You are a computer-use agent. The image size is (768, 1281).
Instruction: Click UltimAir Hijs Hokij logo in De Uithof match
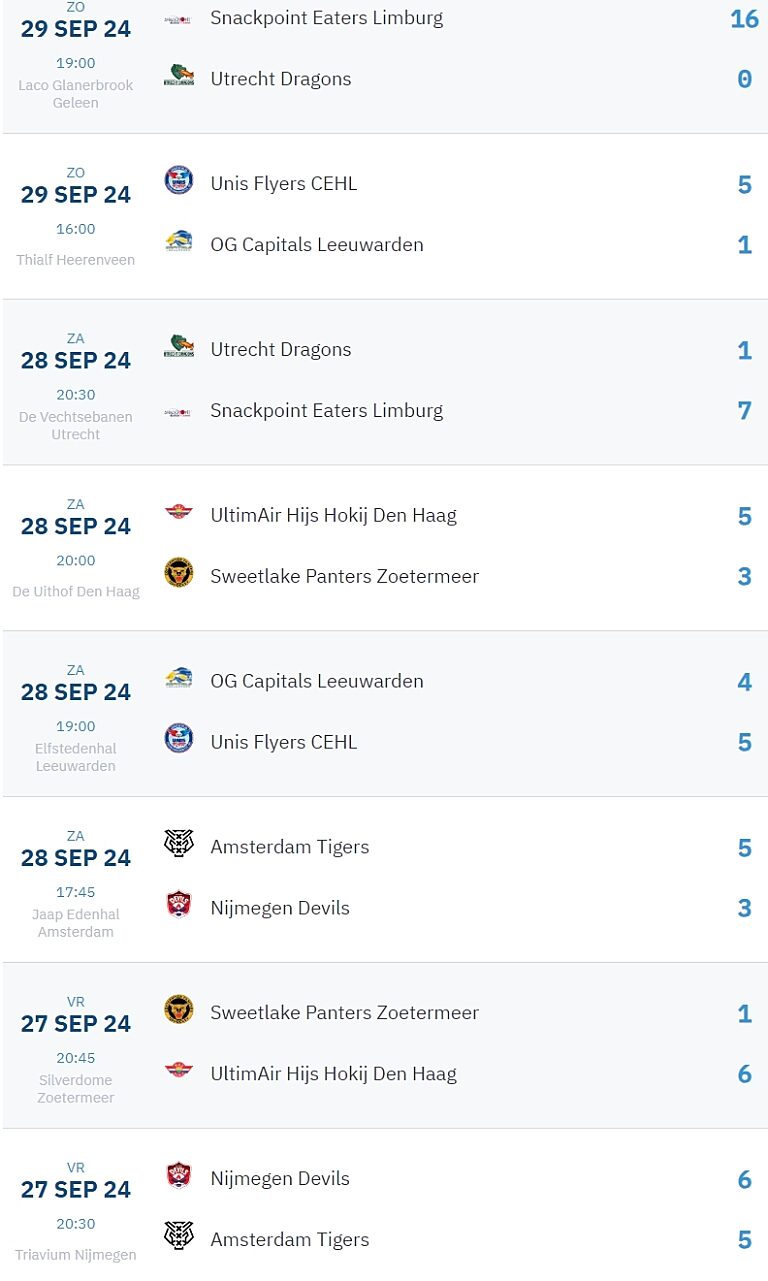coord(178,514)
